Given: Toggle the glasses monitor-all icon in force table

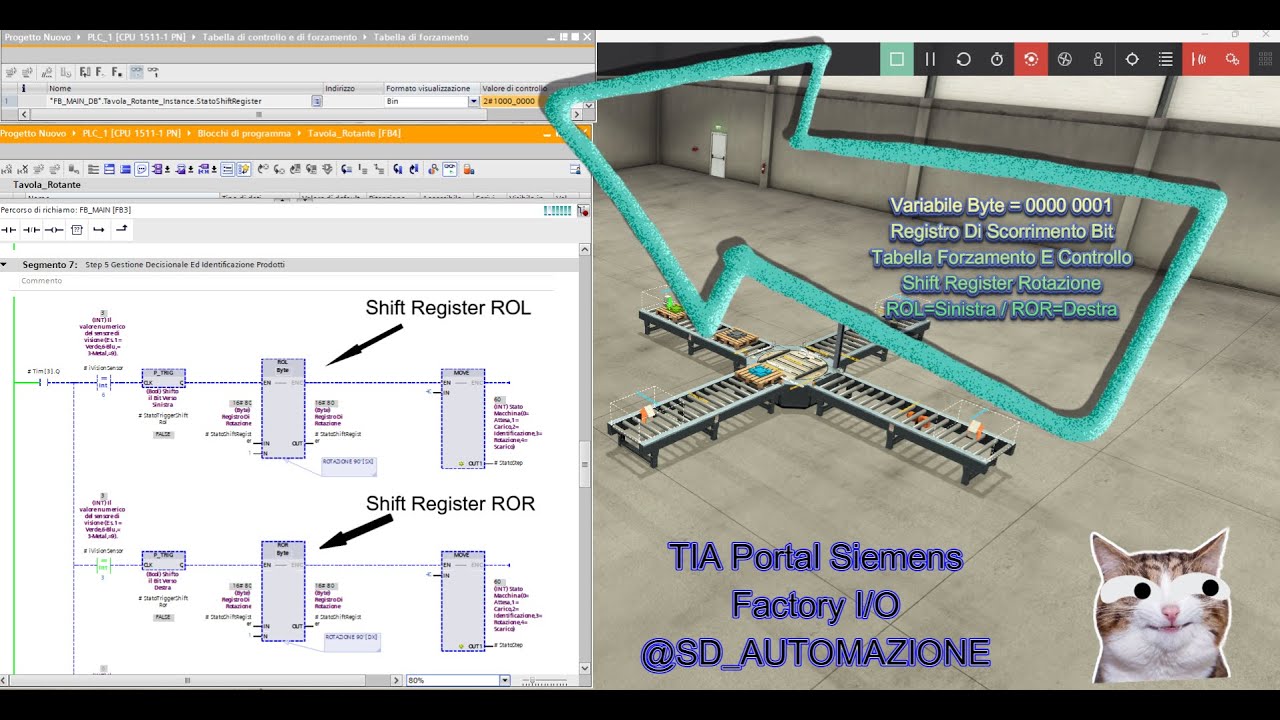Looking at the screenshot, I should point(137,72).
